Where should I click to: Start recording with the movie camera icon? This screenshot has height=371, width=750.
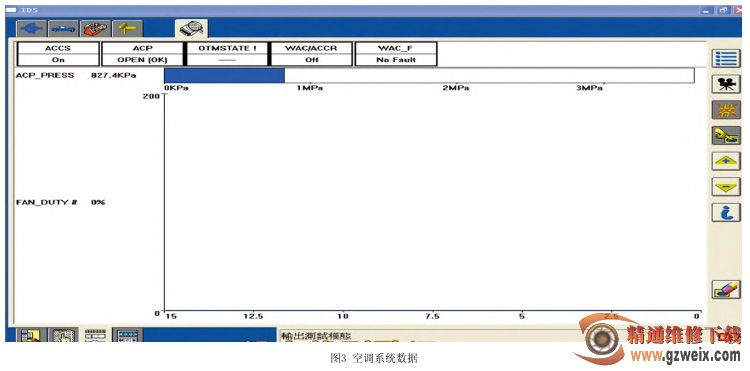[x=726, y=84]
